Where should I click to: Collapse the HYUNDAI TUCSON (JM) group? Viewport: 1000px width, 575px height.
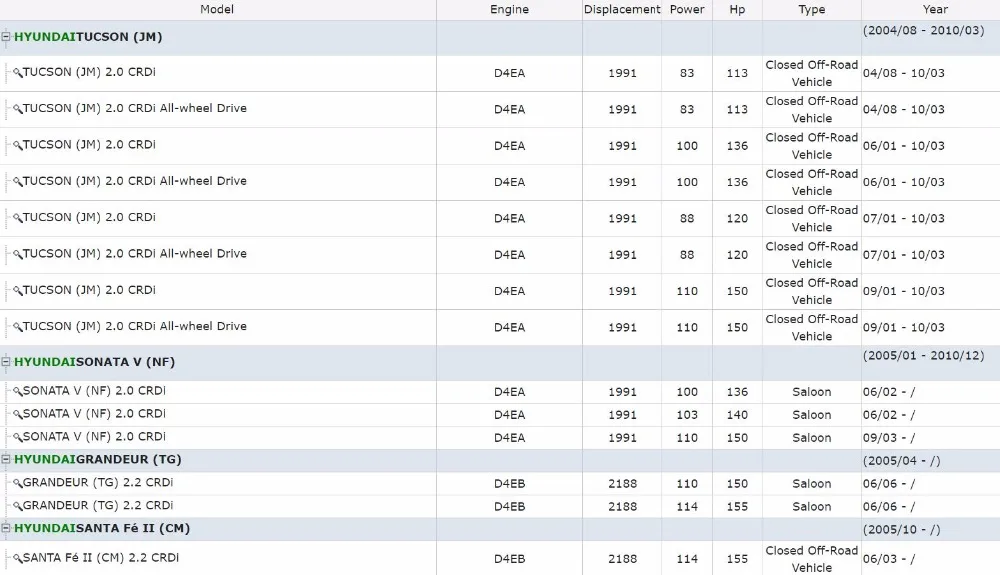(6, 37)
